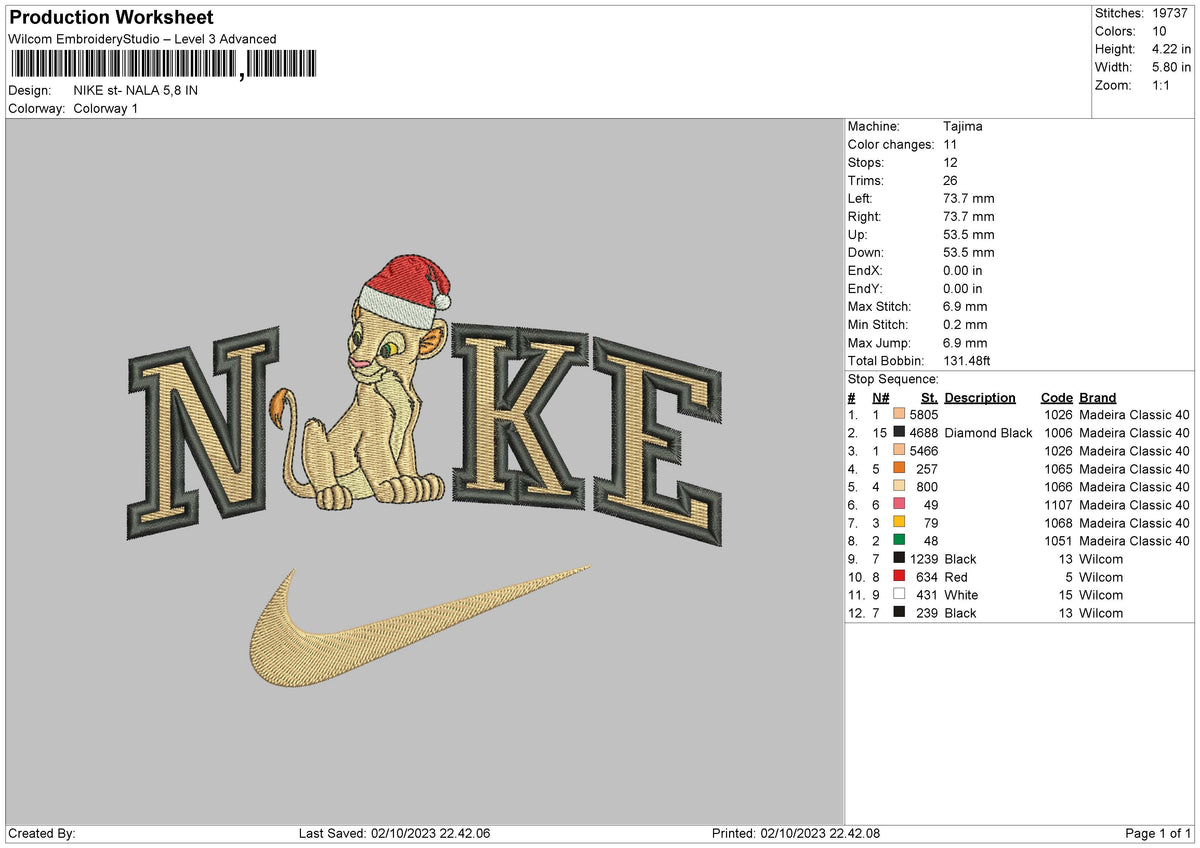Click the embroidery design preview image

pyautogui.click(x=425, y=470)
